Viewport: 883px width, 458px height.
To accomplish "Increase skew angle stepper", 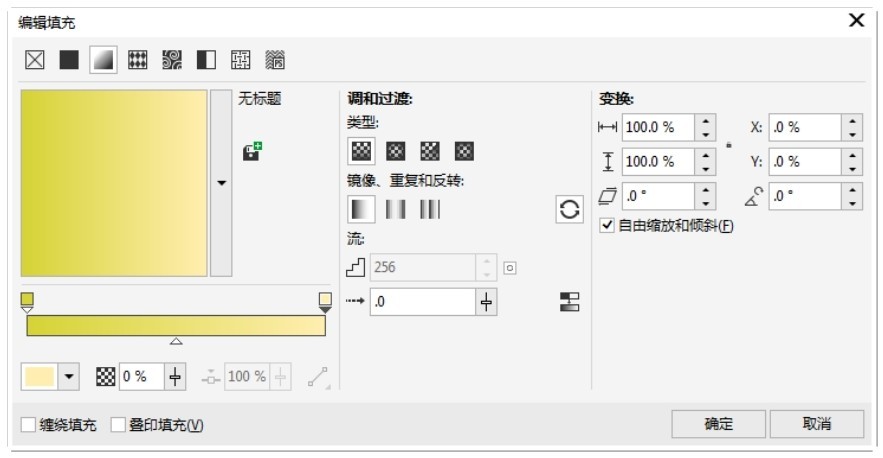I will (706, 189).
